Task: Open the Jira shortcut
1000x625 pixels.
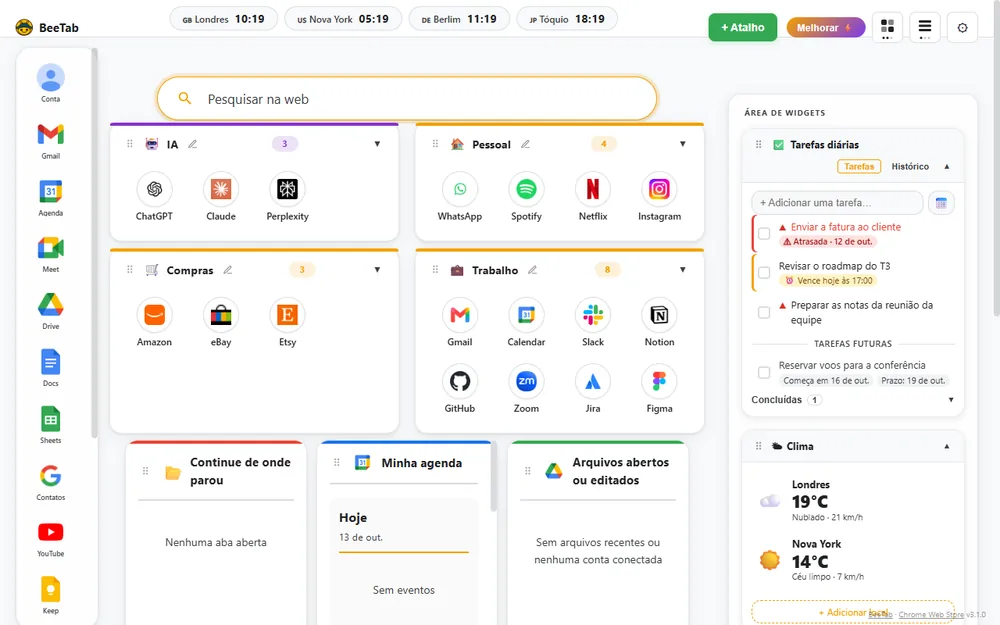Action: pos(592,381)
